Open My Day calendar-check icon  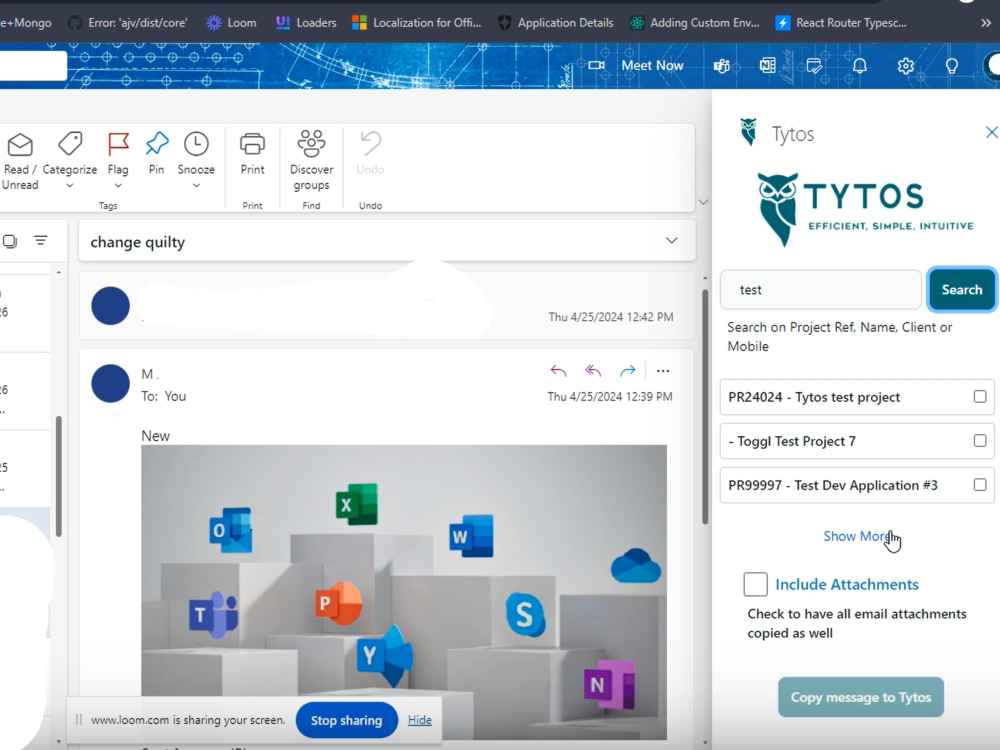(x=814, y=66)
